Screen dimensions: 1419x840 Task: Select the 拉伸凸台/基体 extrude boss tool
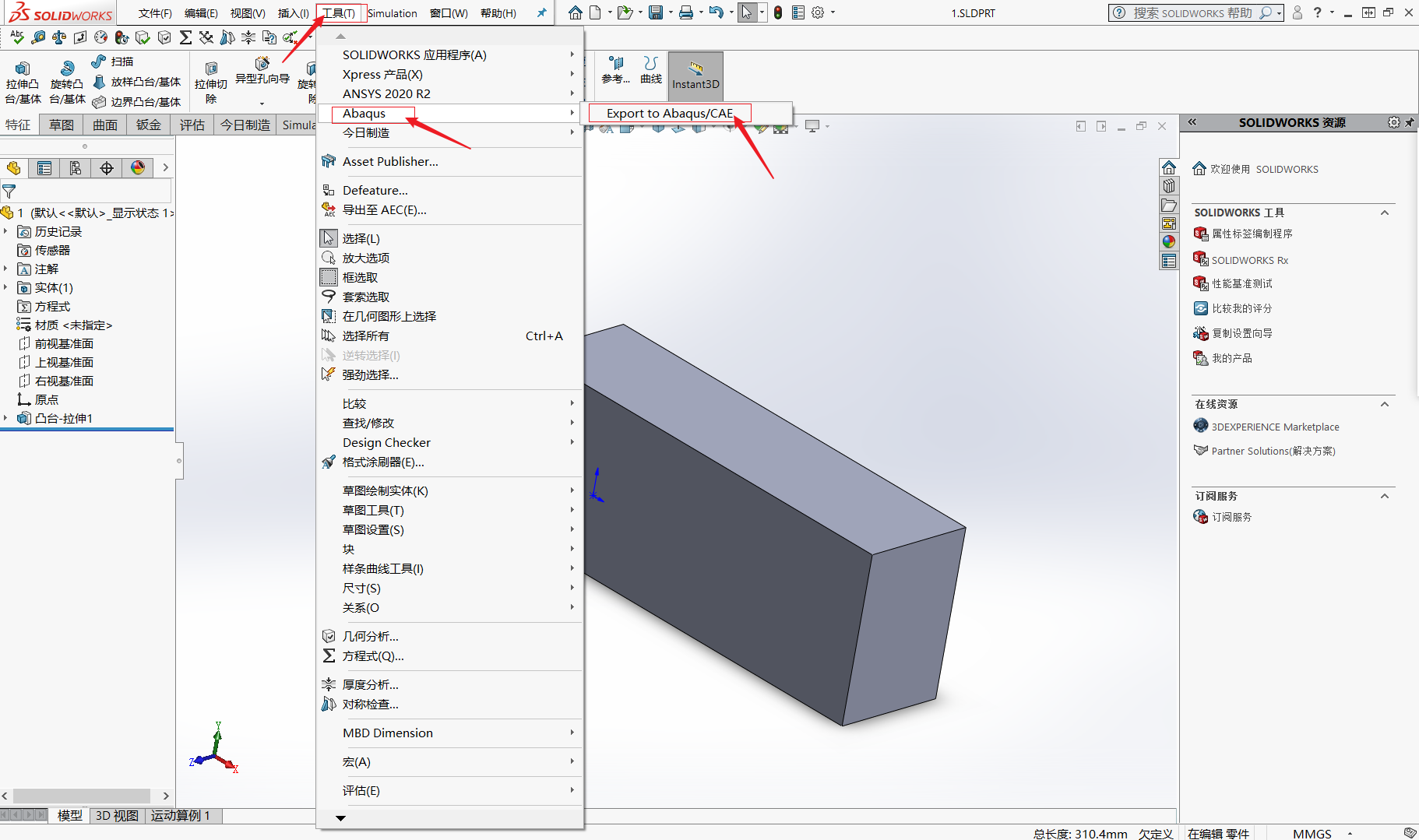click(x=23, y=81)
